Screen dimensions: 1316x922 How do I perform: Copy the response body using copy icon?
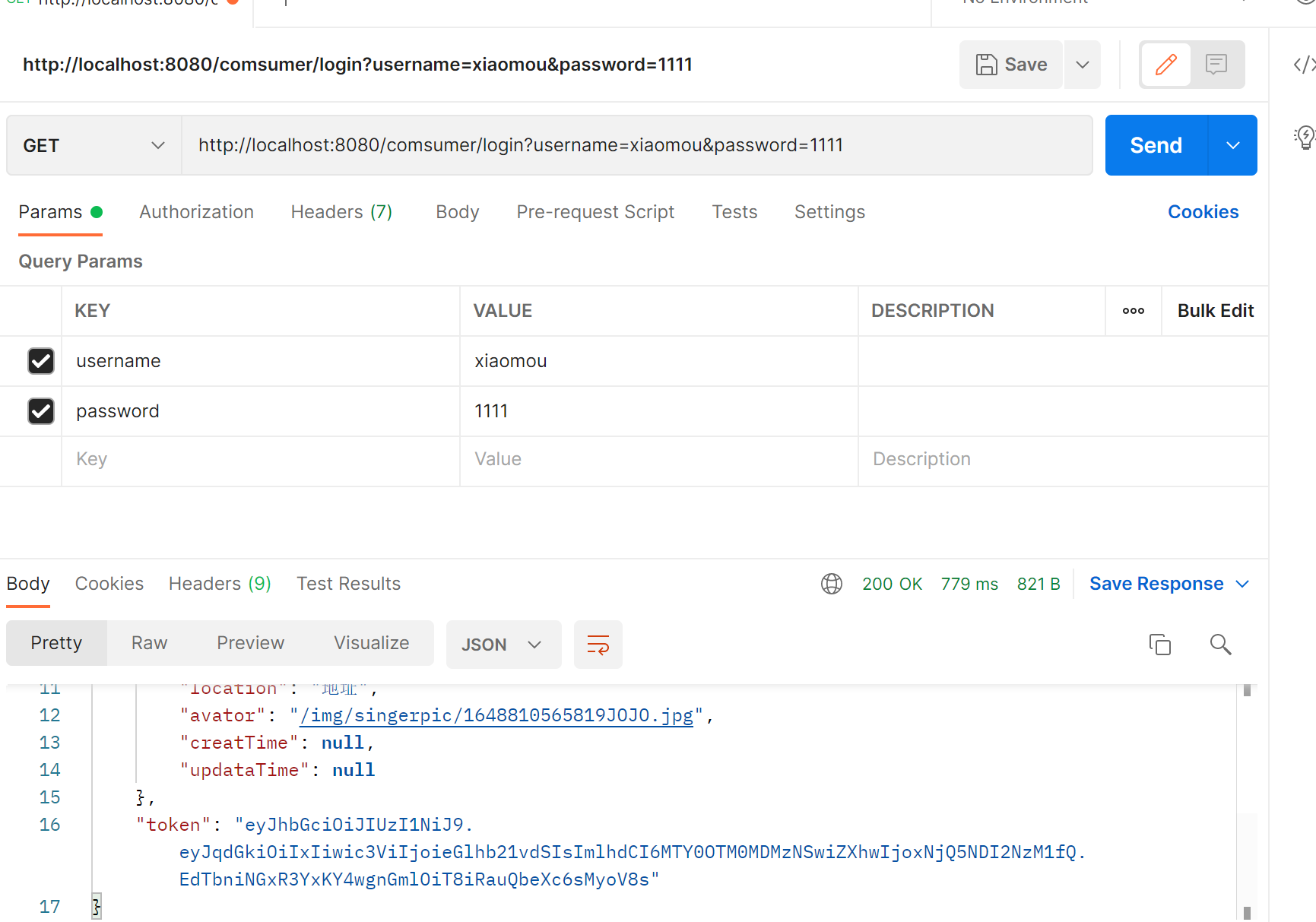click(x=1159, y=644)
